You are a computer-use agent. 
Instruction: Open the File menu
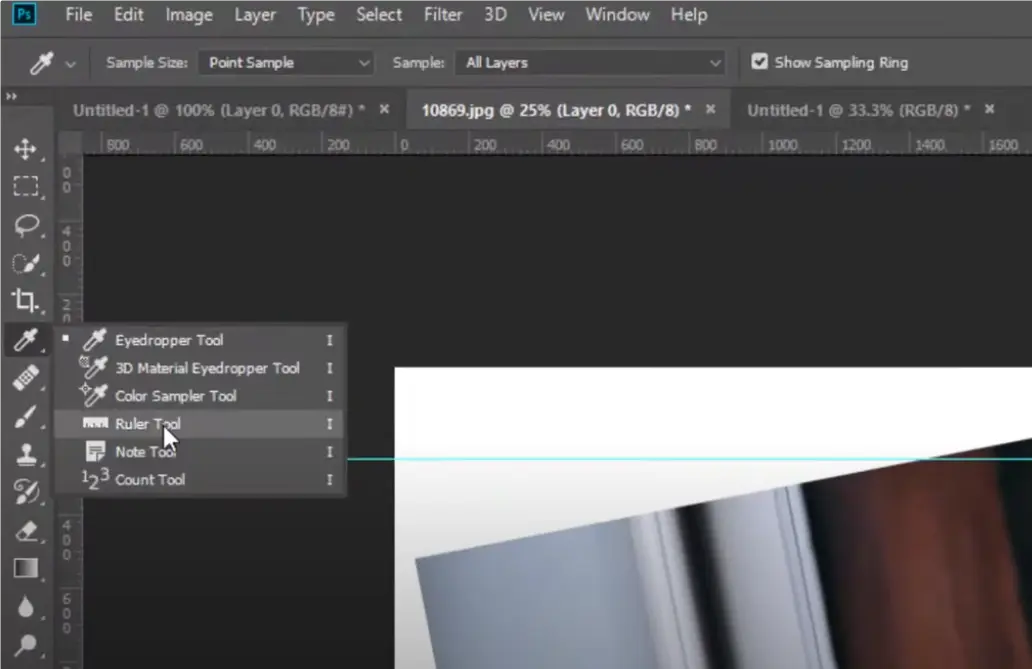(x=78, y=14)
